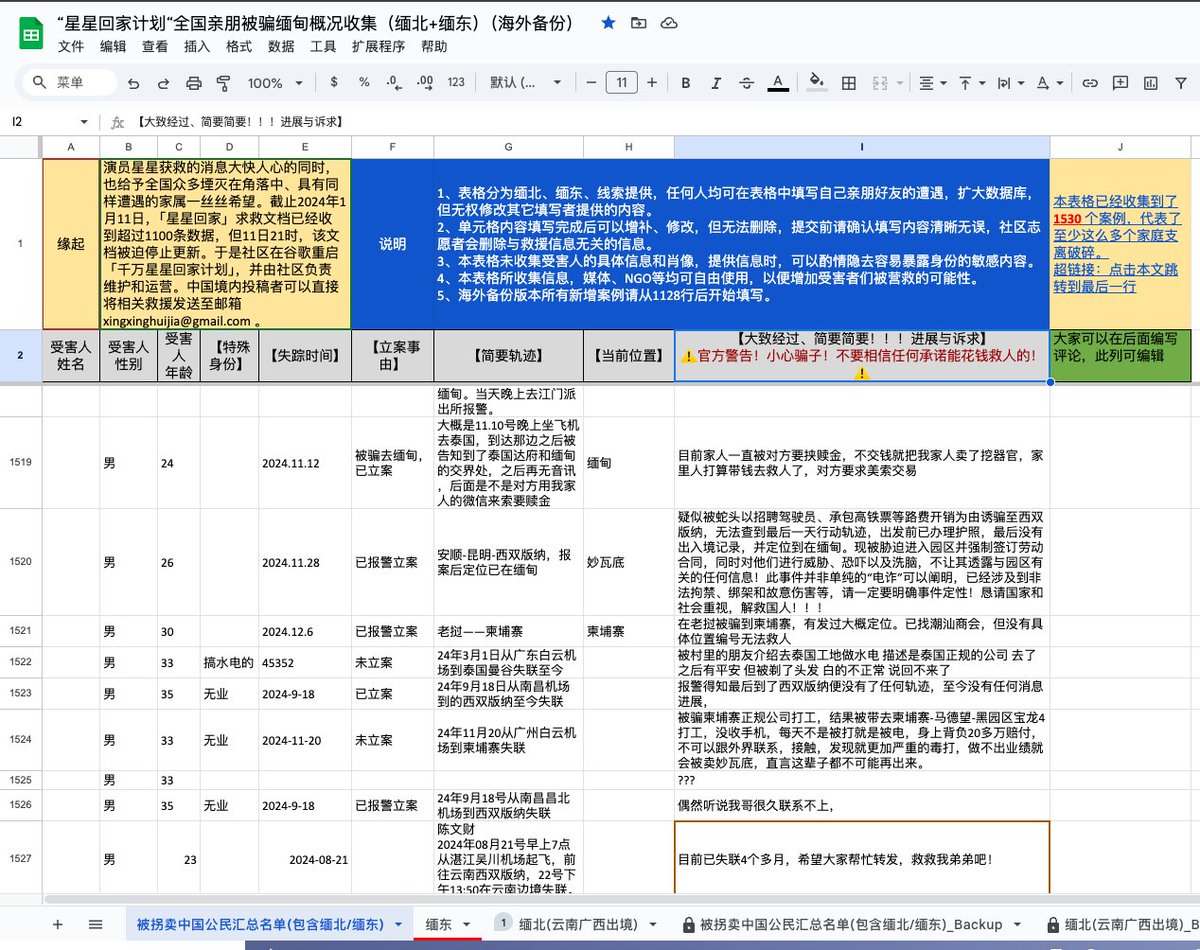1200x950 pixels.
Task: Select cell with 妙瓦底 location
Action: [x=628, y=563]
